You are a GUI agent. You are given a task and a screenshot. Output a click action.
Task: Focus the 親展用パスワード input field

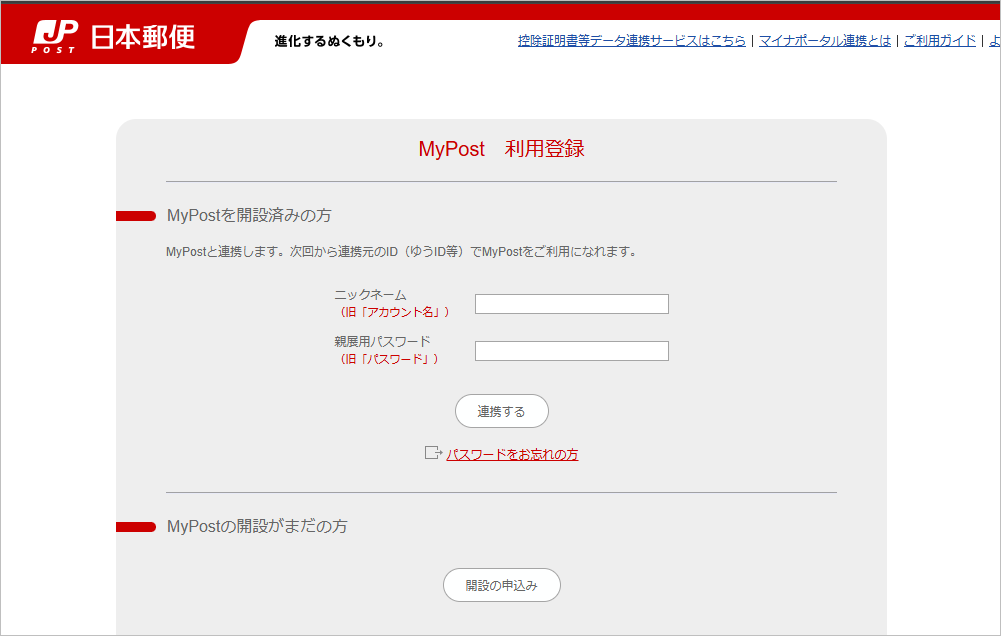pyautogui.click(x=571, y=351)
